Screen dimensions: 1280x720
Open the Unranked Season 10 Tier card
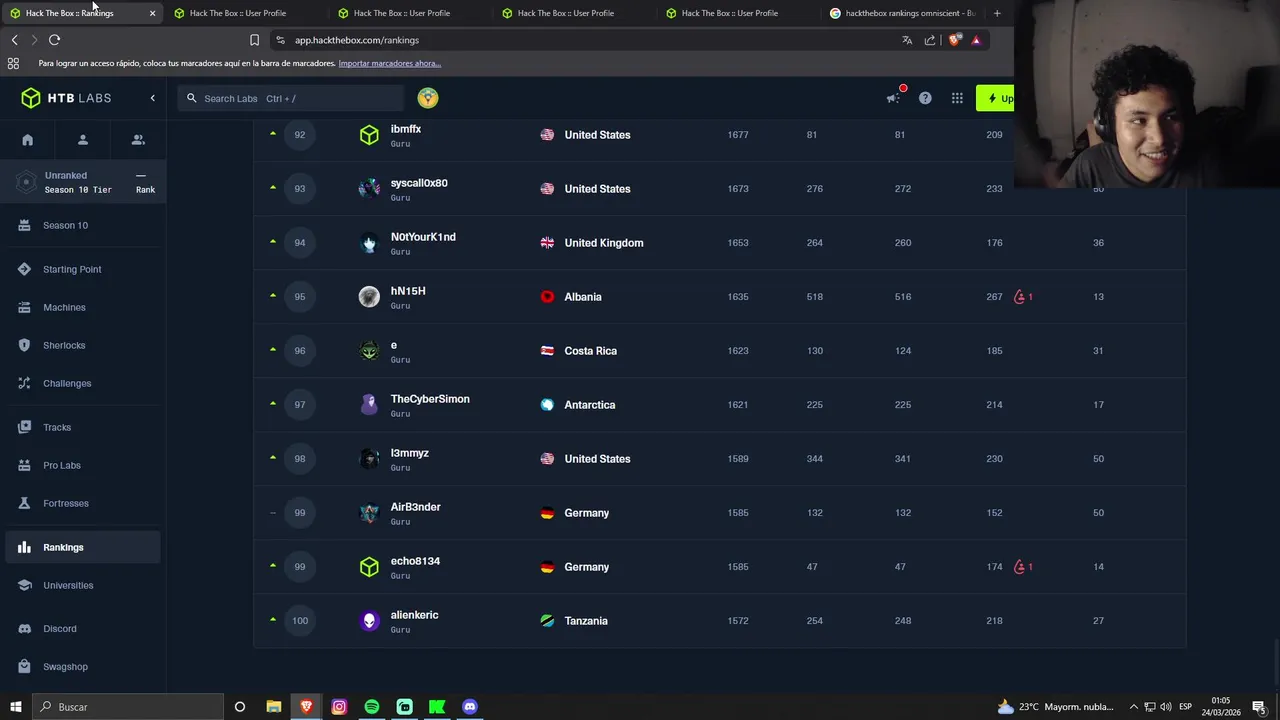click(x=83, y=182)
